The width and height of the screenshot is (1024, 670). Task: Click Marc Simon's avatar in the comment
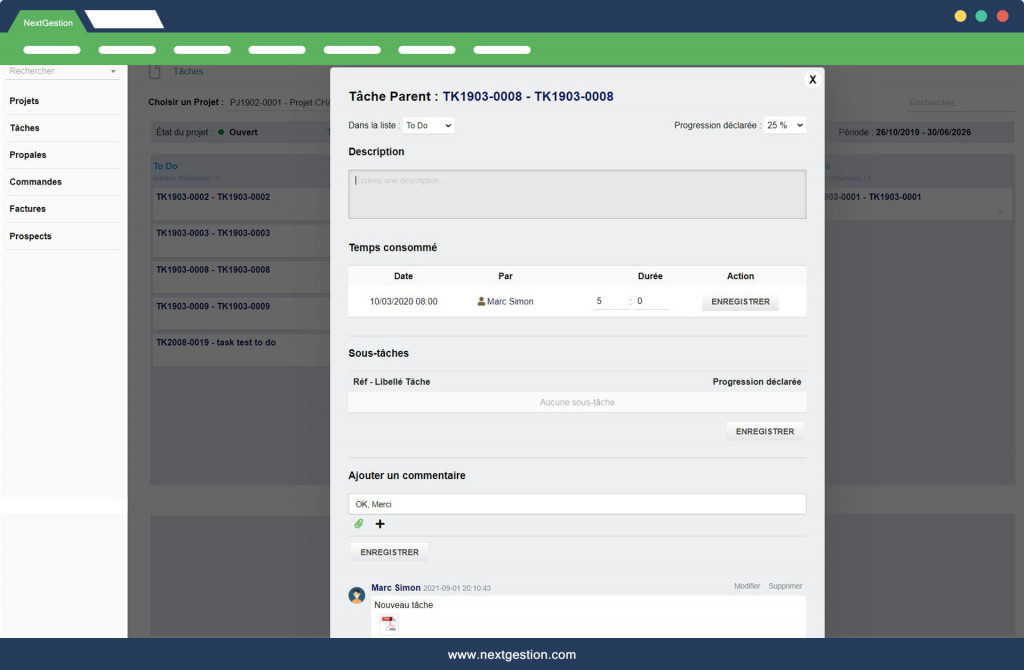(x=357, y=595)
